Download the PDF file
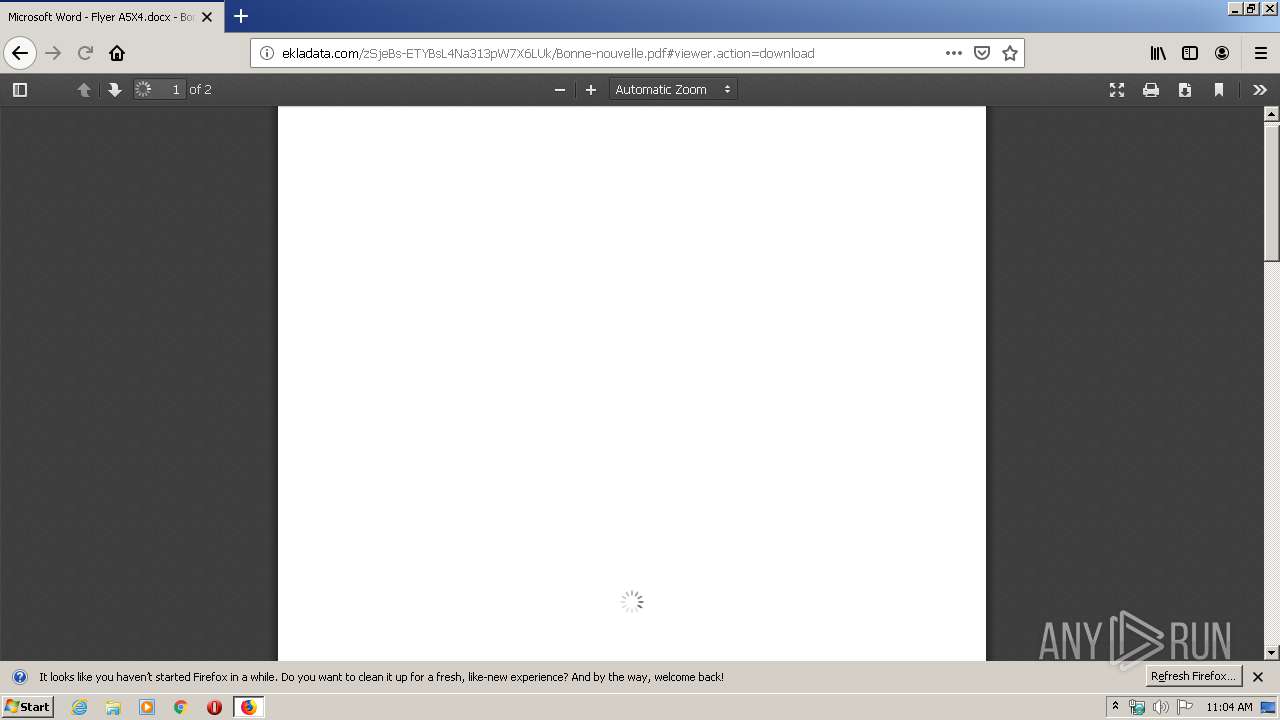 [x=1185, y=90]
